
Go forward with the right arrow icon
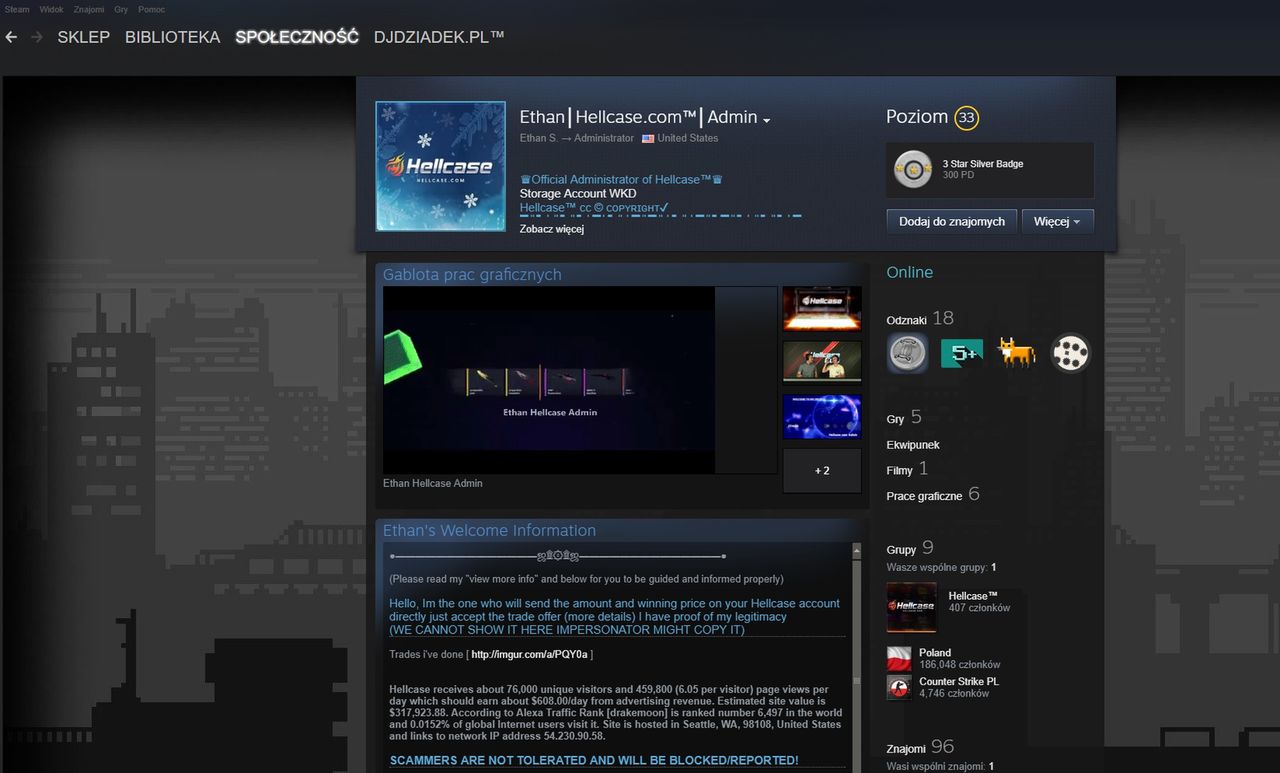tap(36, 37)
